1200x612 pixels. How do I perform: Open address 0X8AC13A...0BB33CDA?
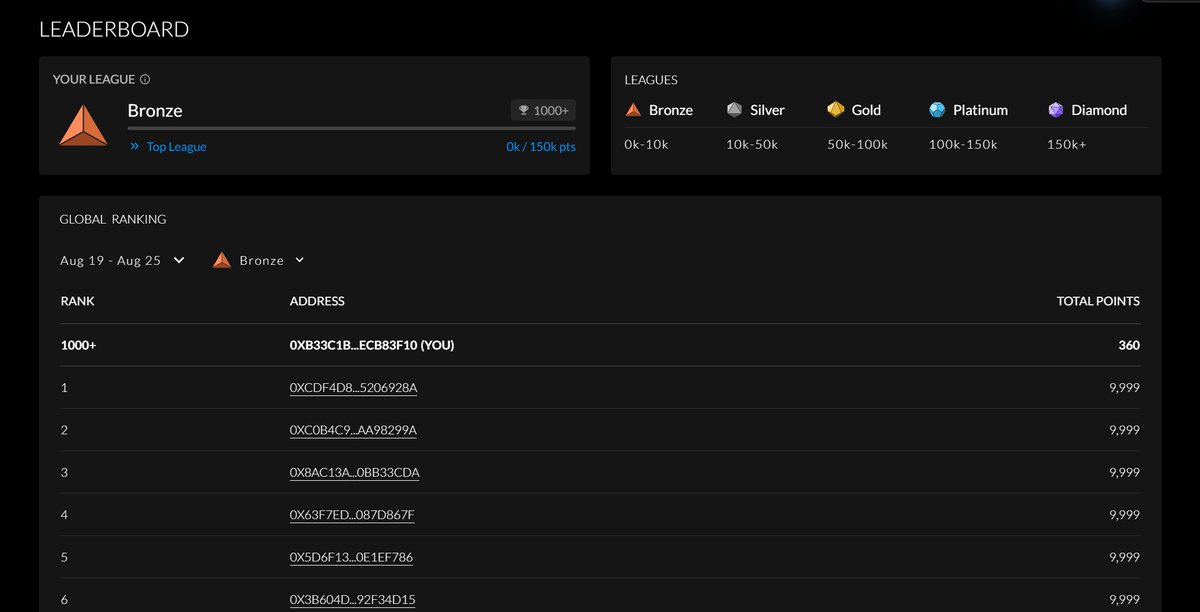point(354,472)
